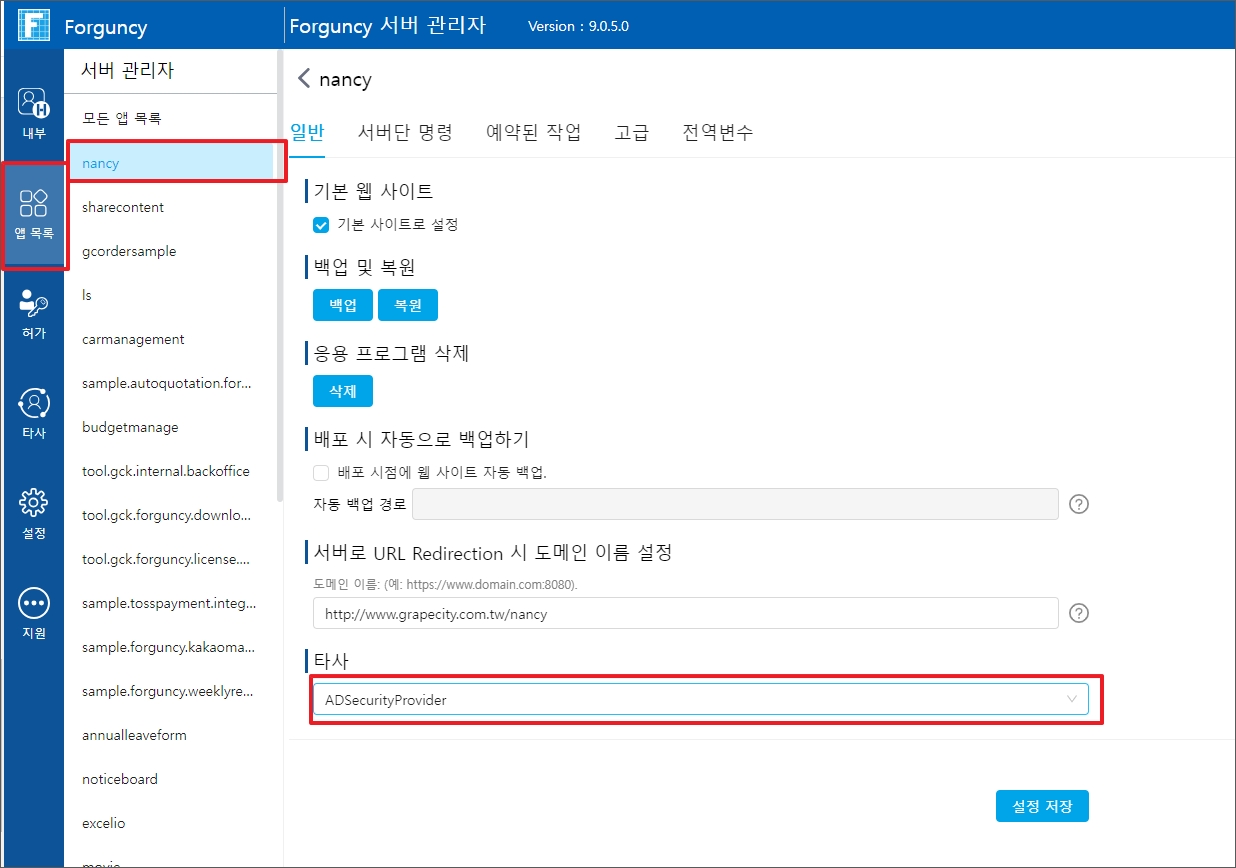Viewport: 1236px width, 868px height.
Task: Open the 허가 permissions icon
Action: 34,312
